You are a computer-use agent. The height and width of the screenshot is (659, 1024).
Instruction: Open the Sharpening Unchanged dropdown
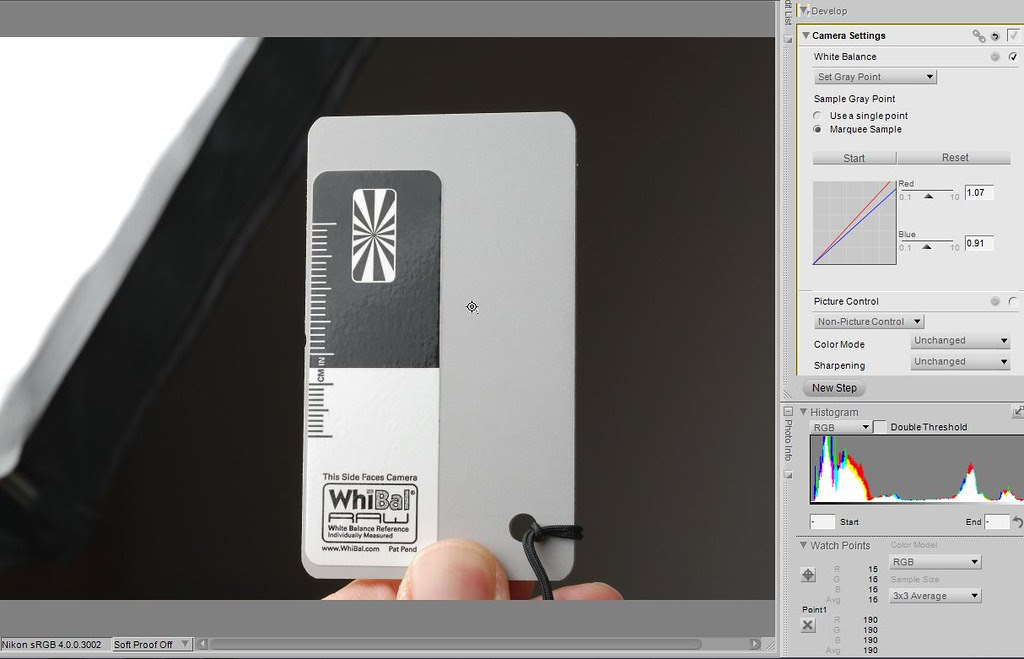pyautogui.click(x=960, y=361)
